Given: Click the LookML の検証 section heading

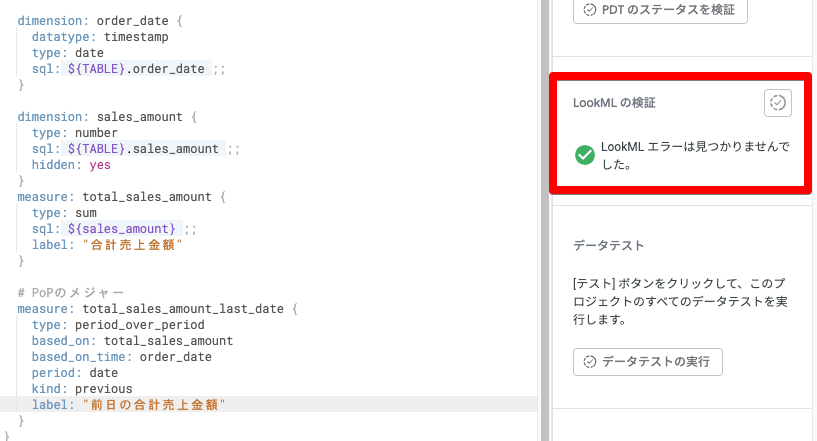Looking at the screenshot, I should (614, 103).
